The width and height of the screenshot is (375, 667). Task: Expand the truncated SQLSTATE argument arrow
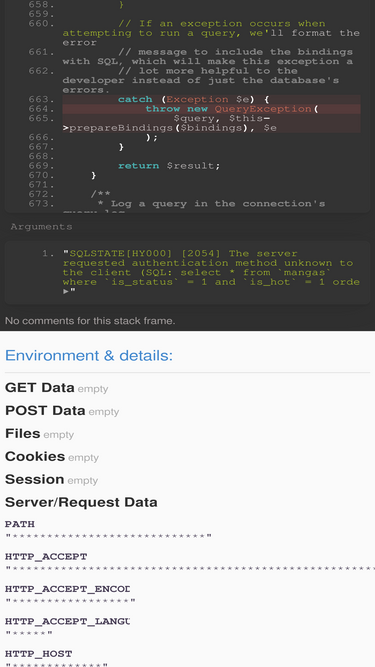click(x=65, y=292)
